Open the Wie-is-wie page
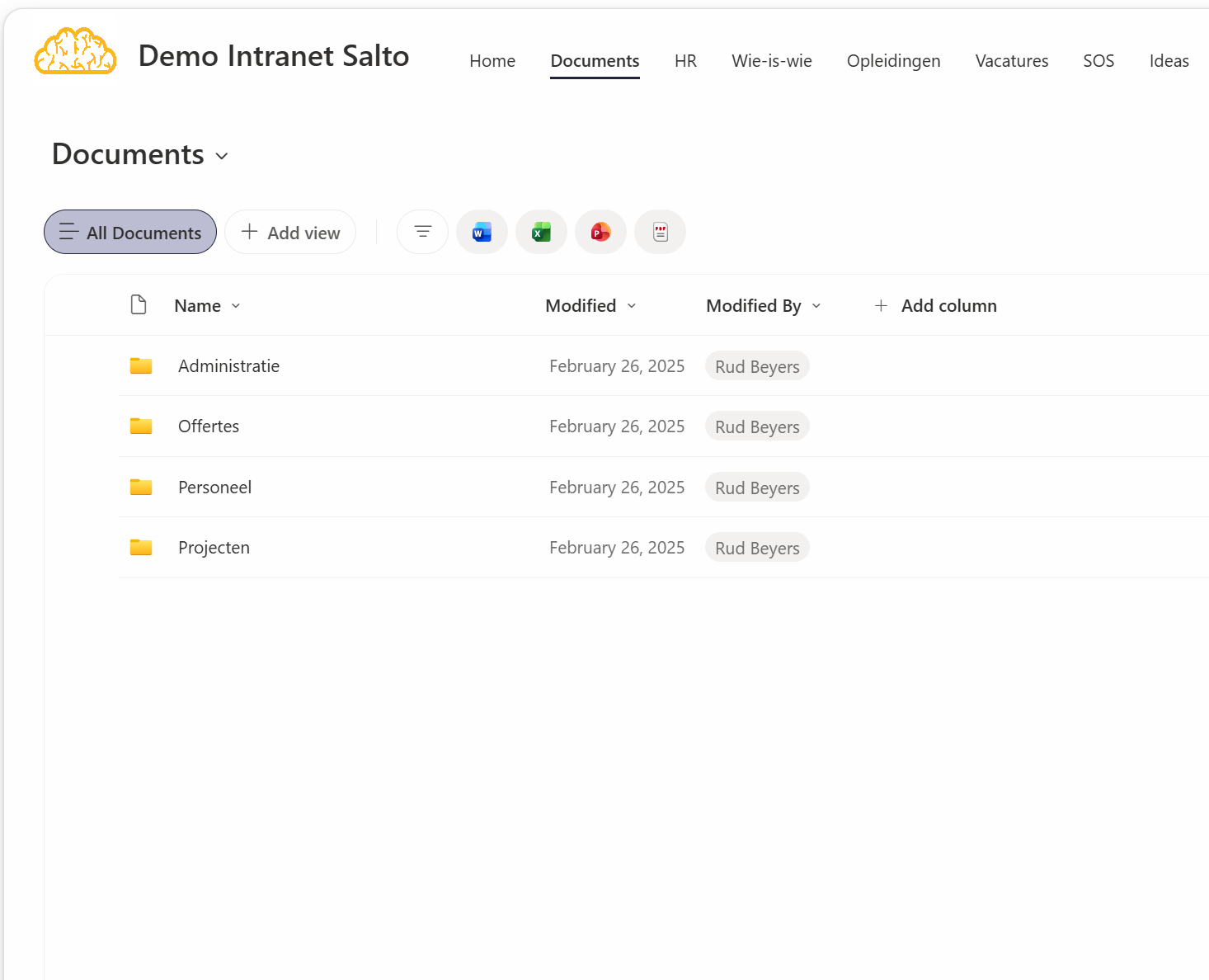Screen dimensions: 1209x980 (772, 61)
